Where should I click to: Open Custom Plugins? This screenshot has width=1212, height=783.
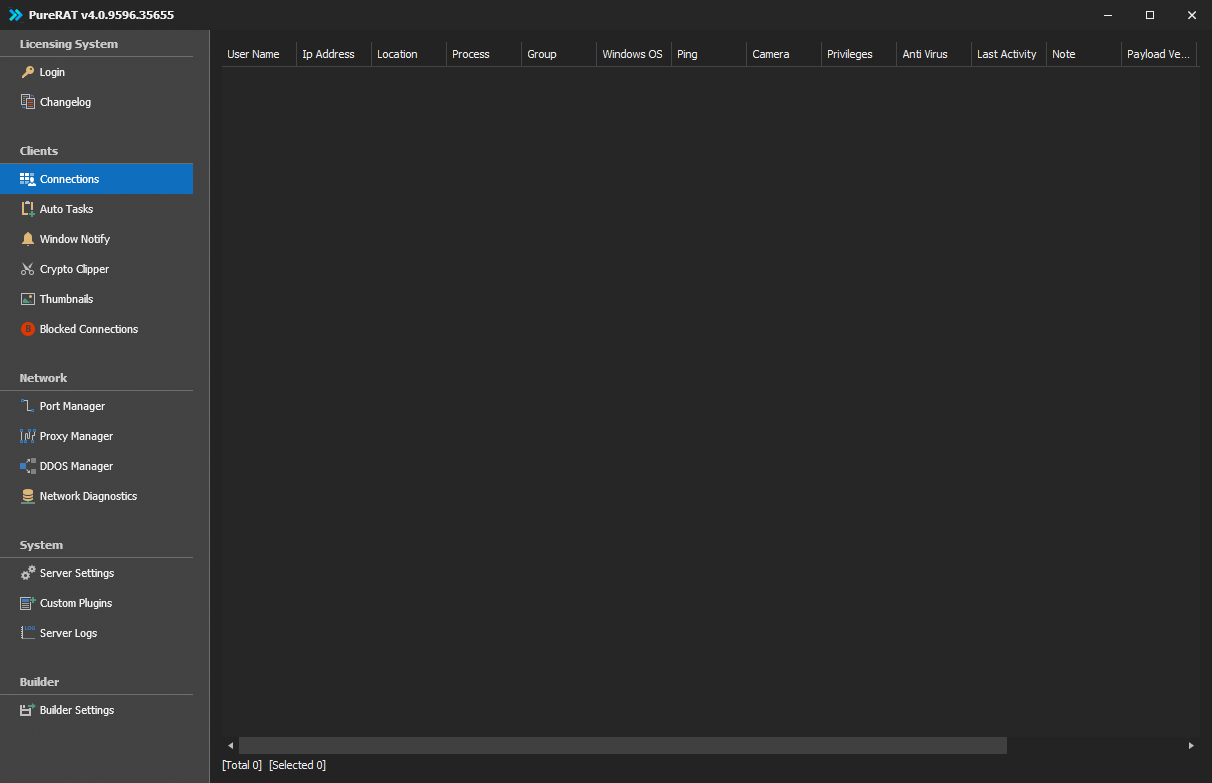[x=96, y=603]
